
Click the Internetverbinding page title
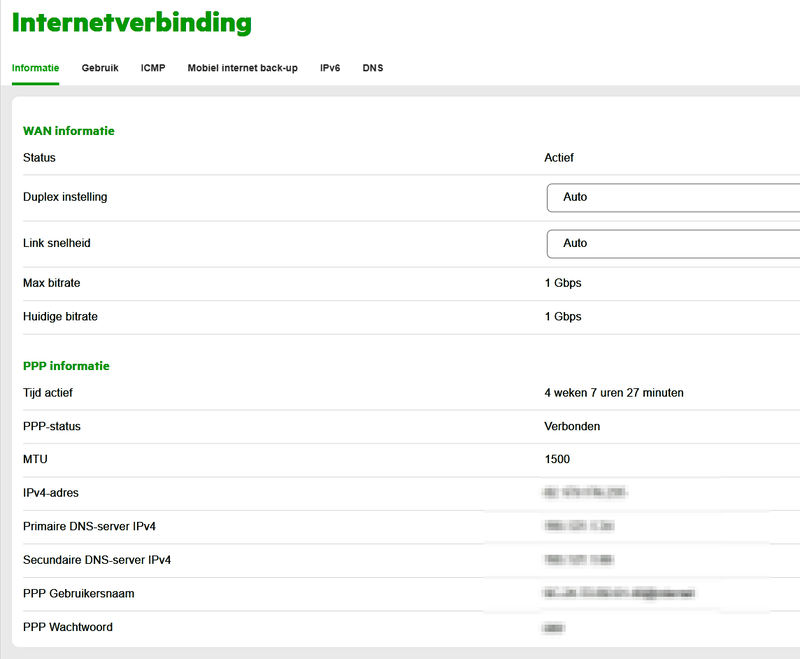[132, 23]
